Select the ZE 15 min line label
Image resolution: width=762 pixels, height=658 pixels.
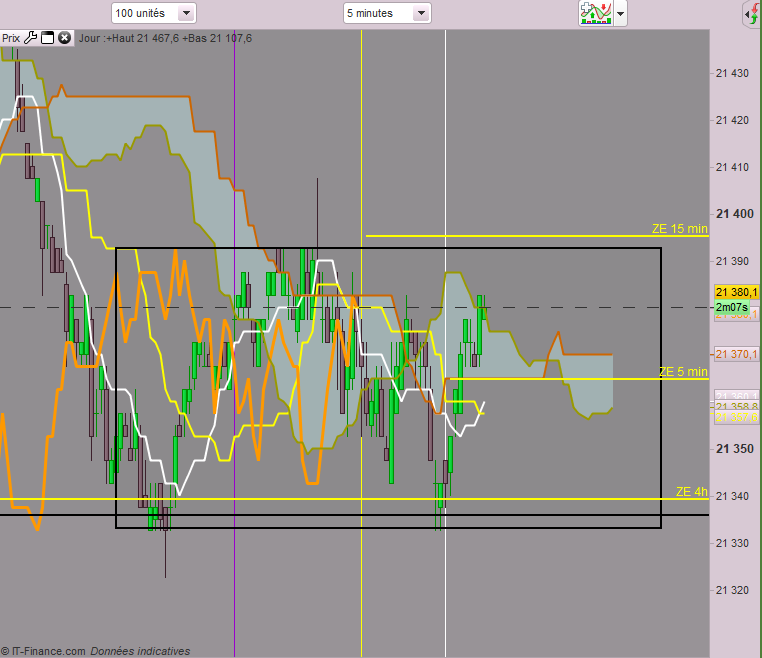[x=679, y=228]
